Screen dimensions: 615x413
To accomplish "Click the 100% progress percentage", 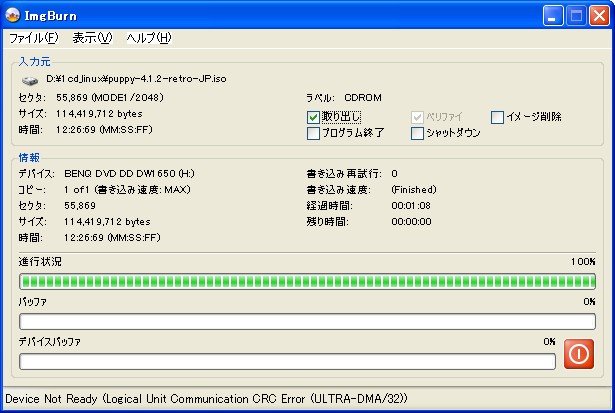I will tap(583, 262).
